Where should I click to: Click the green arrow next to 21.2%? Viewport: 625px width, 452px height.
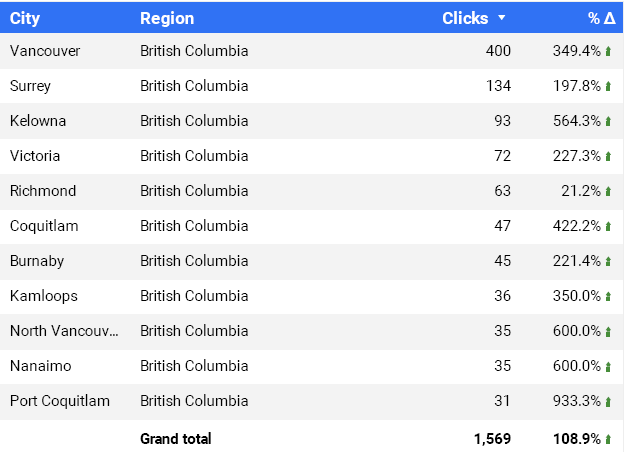point(608,191)
